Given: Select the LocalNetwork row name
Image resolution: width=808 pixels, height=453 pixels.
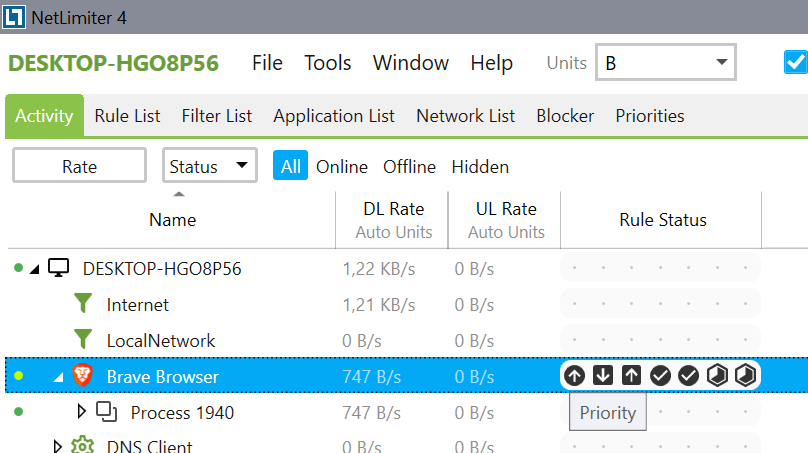Looking at the screenshot, I should (x=161, y=341).
